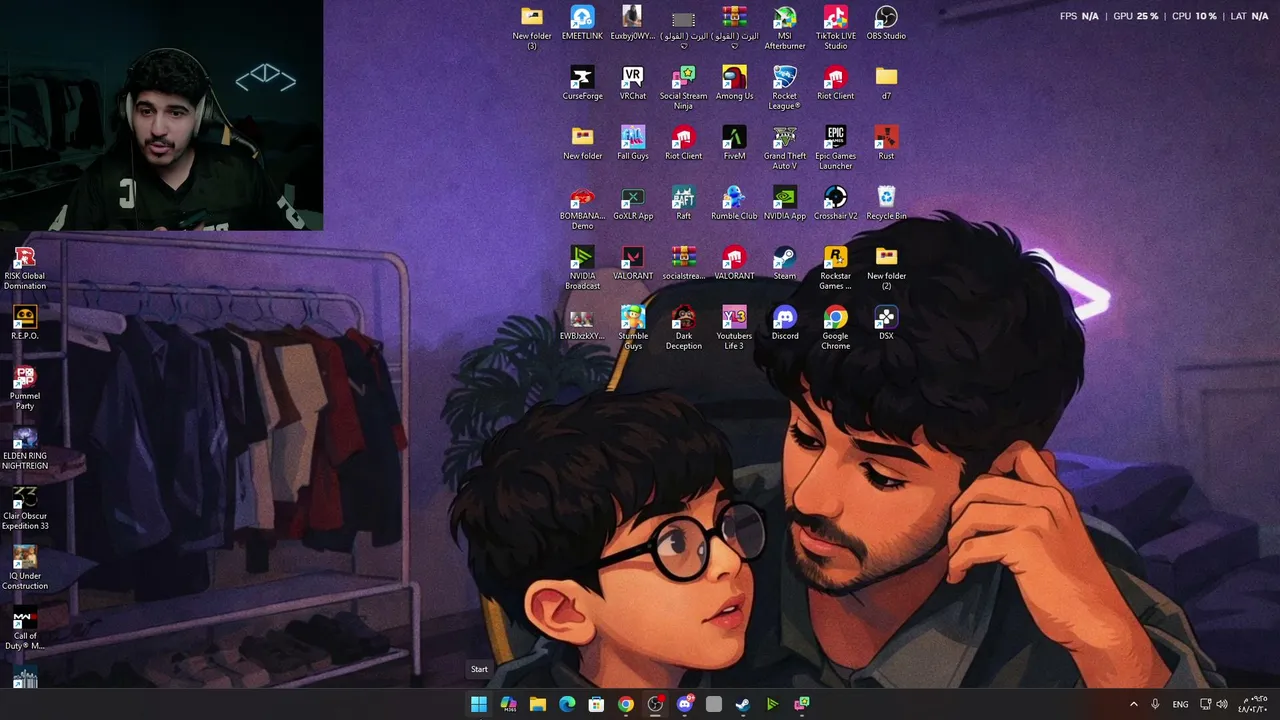Select the New folder (2) desktop folder
This screenshot has height=720, width=1280.
pos(886,268)
